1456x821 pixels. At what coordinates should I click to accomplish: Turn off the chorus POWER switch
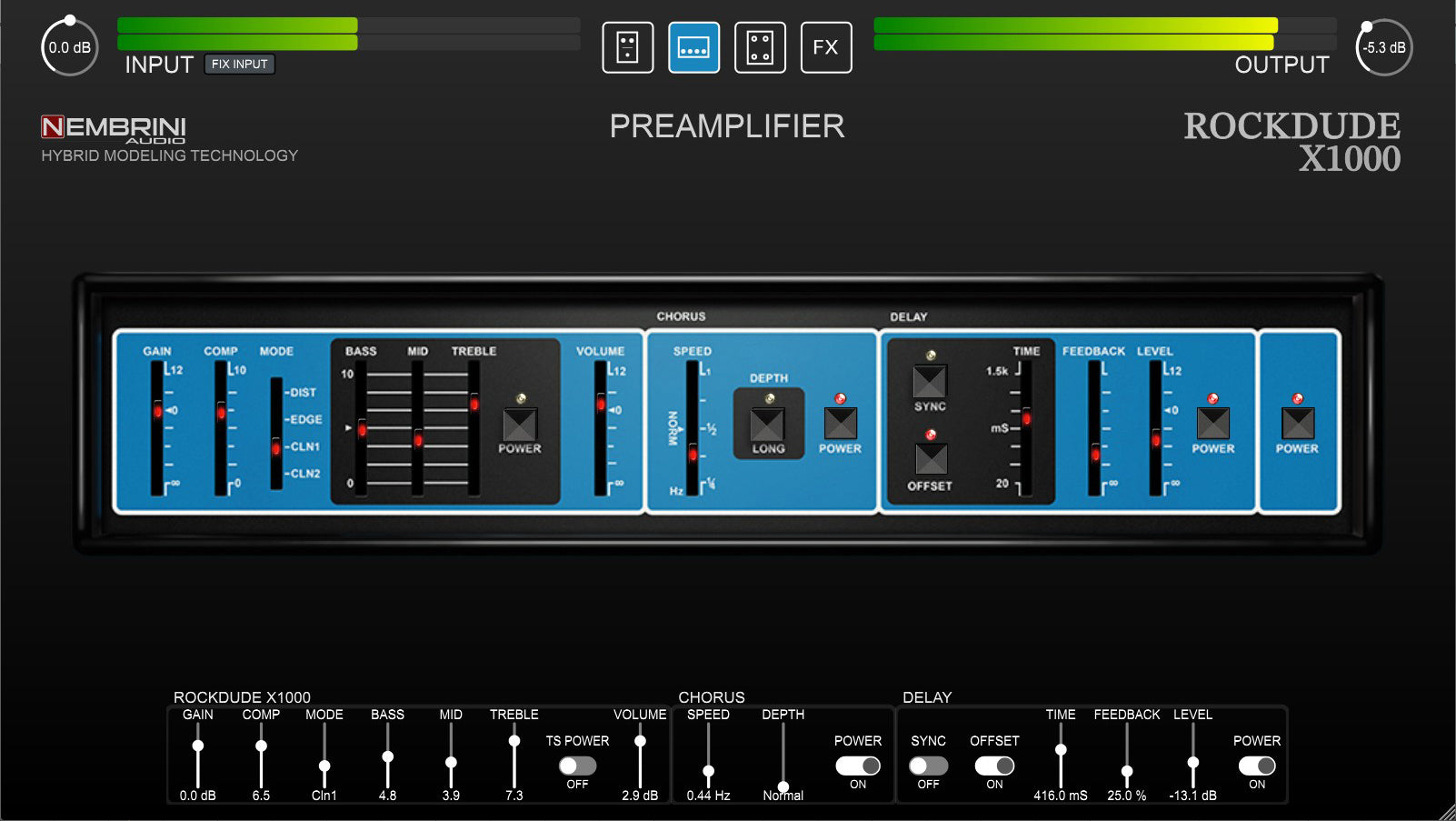(857, 766)
